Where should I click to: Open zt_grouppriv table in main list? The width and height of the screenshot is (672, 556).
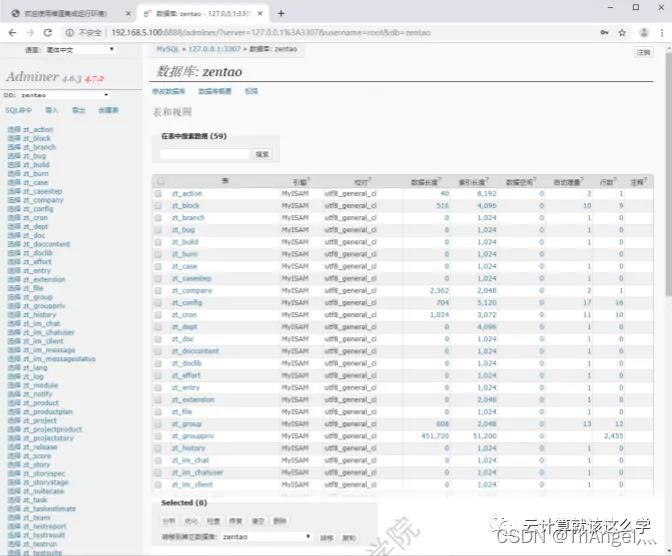[x=193, y=436]
